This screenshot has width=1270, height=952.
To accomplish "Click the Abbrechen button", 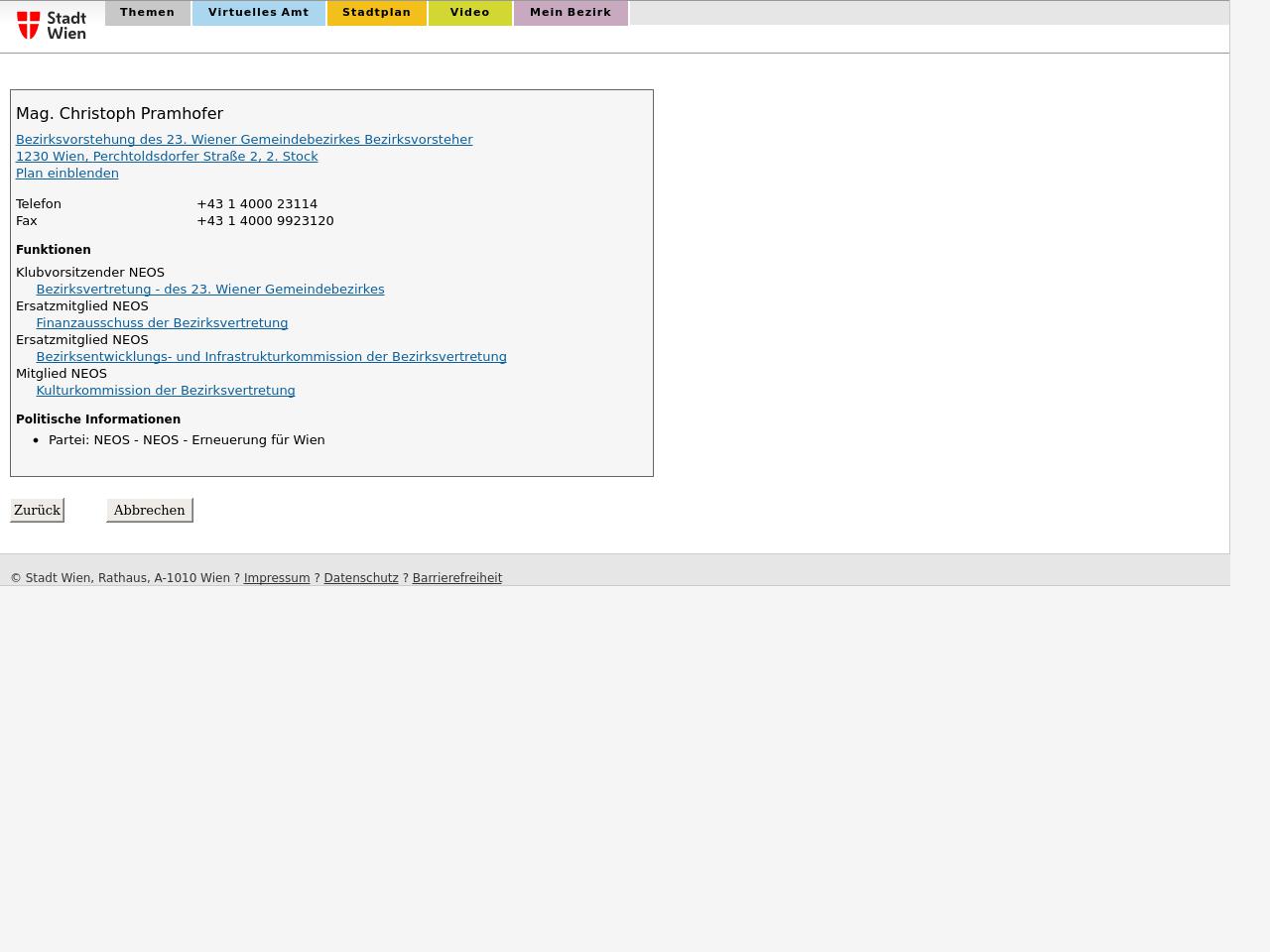I will [x=149, y=510].
